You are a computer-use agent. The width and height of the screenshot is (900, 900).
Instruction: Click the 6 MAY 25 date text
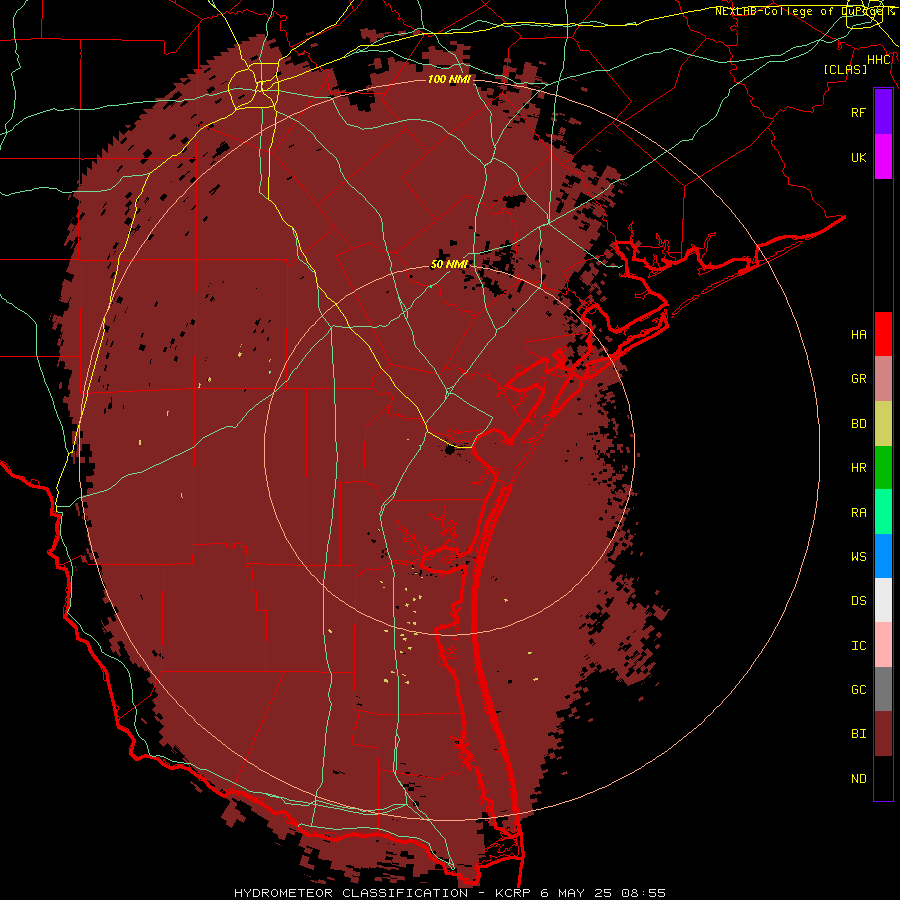coord(574,893)
